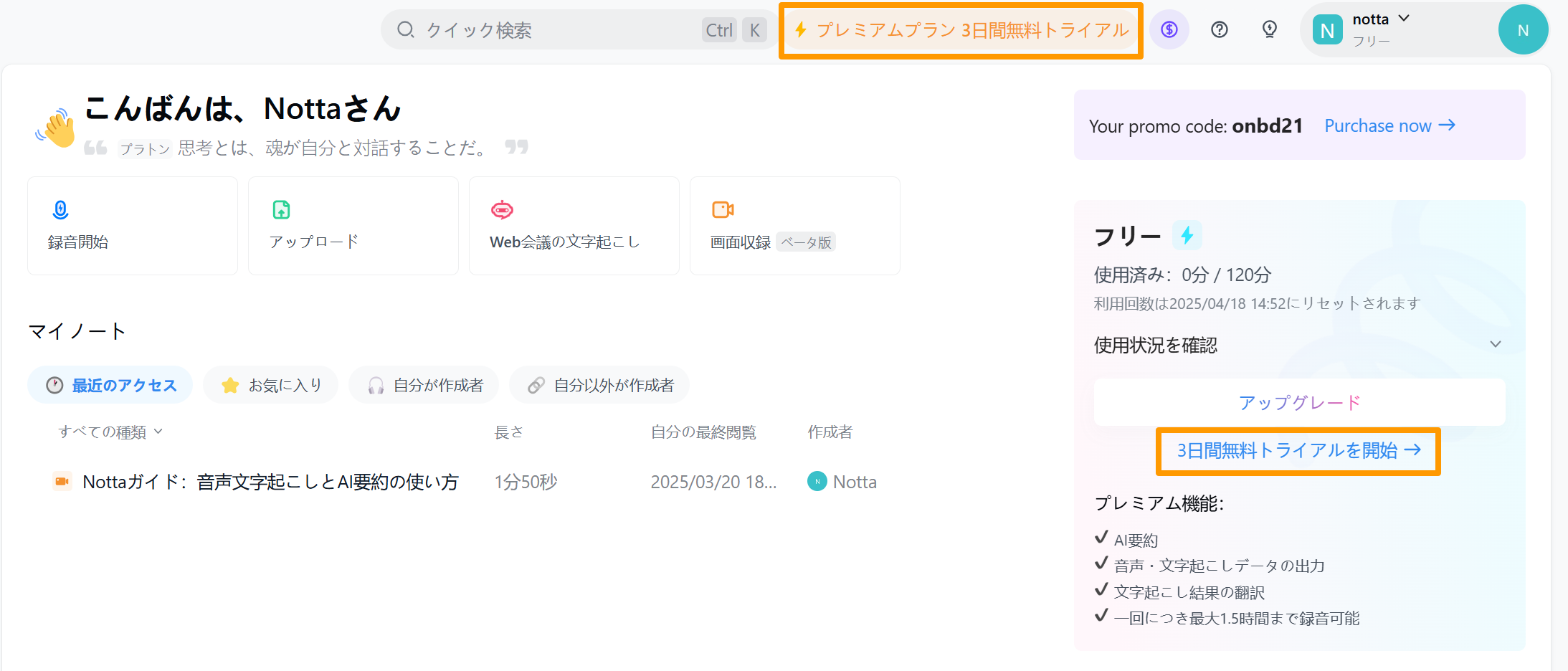The height and width of the screenshot is (671, 1568).
Task: Open the アップロード card
Action: [x=353, y=226]
